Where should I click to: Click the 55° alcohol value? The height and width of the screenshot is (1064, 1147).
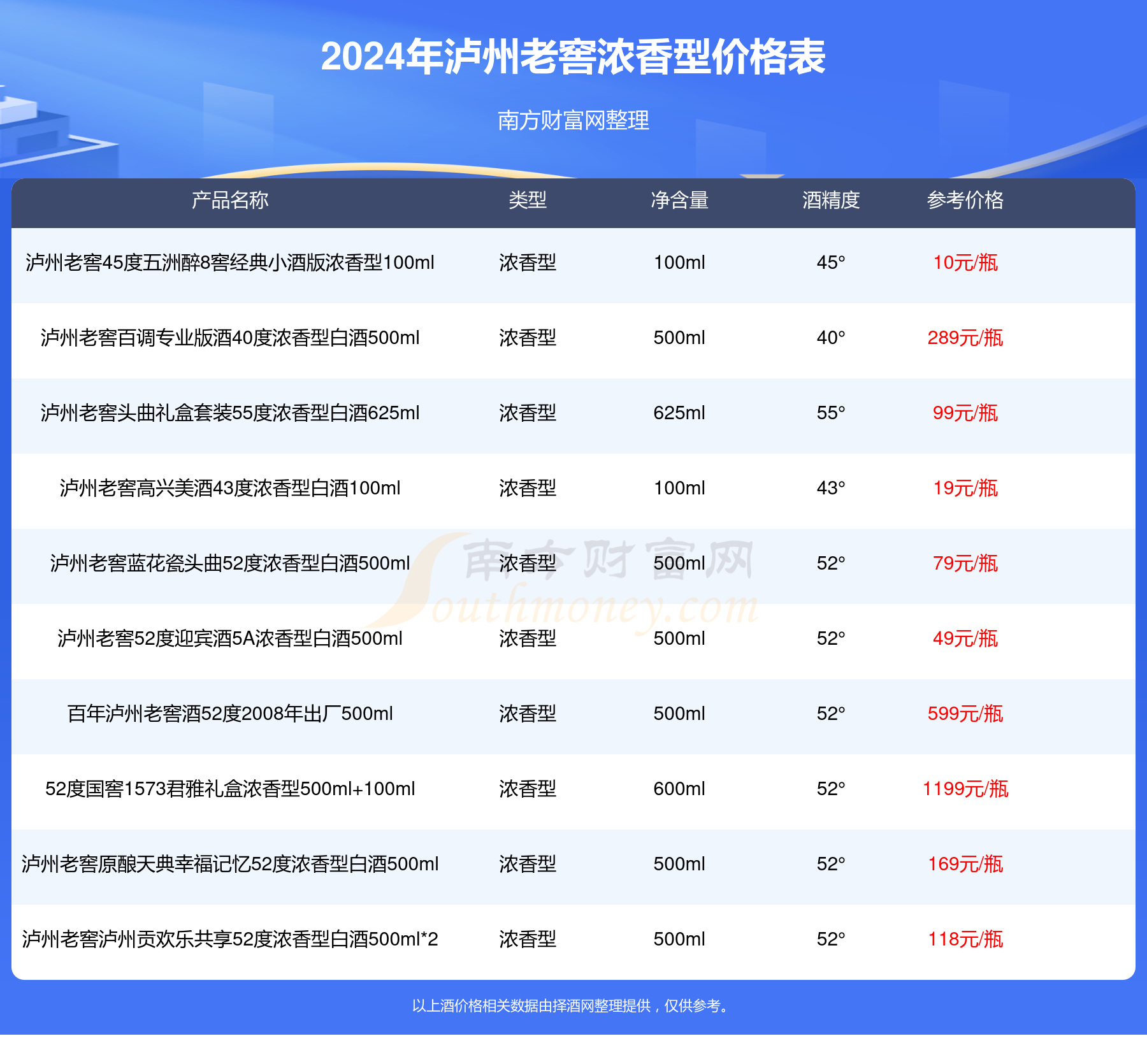[831, 413]
